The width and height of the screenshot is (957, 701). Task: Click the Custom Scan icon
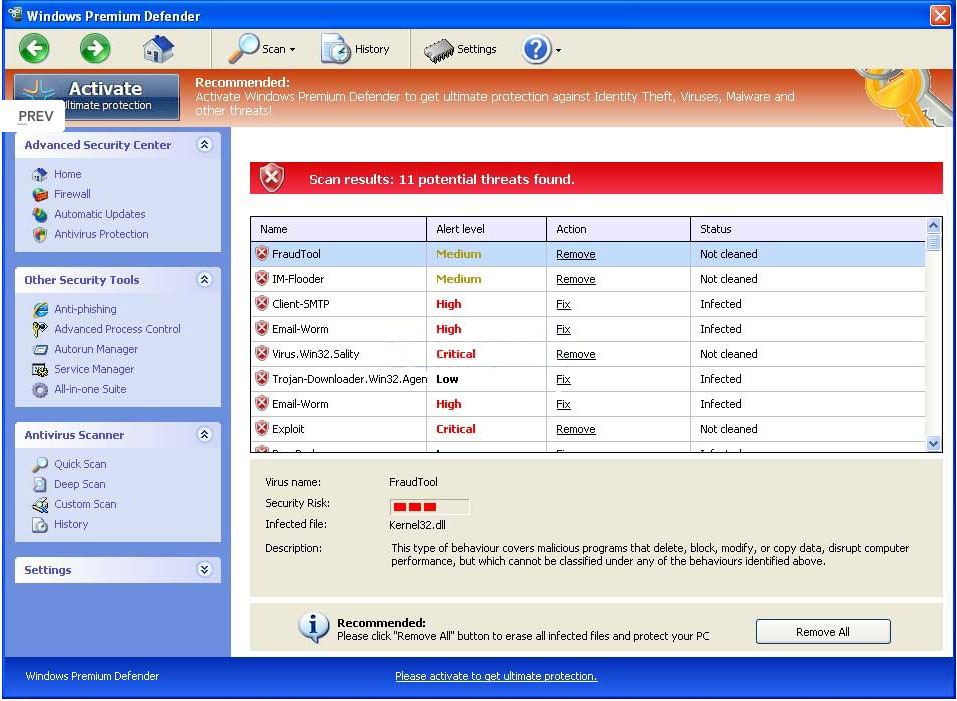(40, 505)
